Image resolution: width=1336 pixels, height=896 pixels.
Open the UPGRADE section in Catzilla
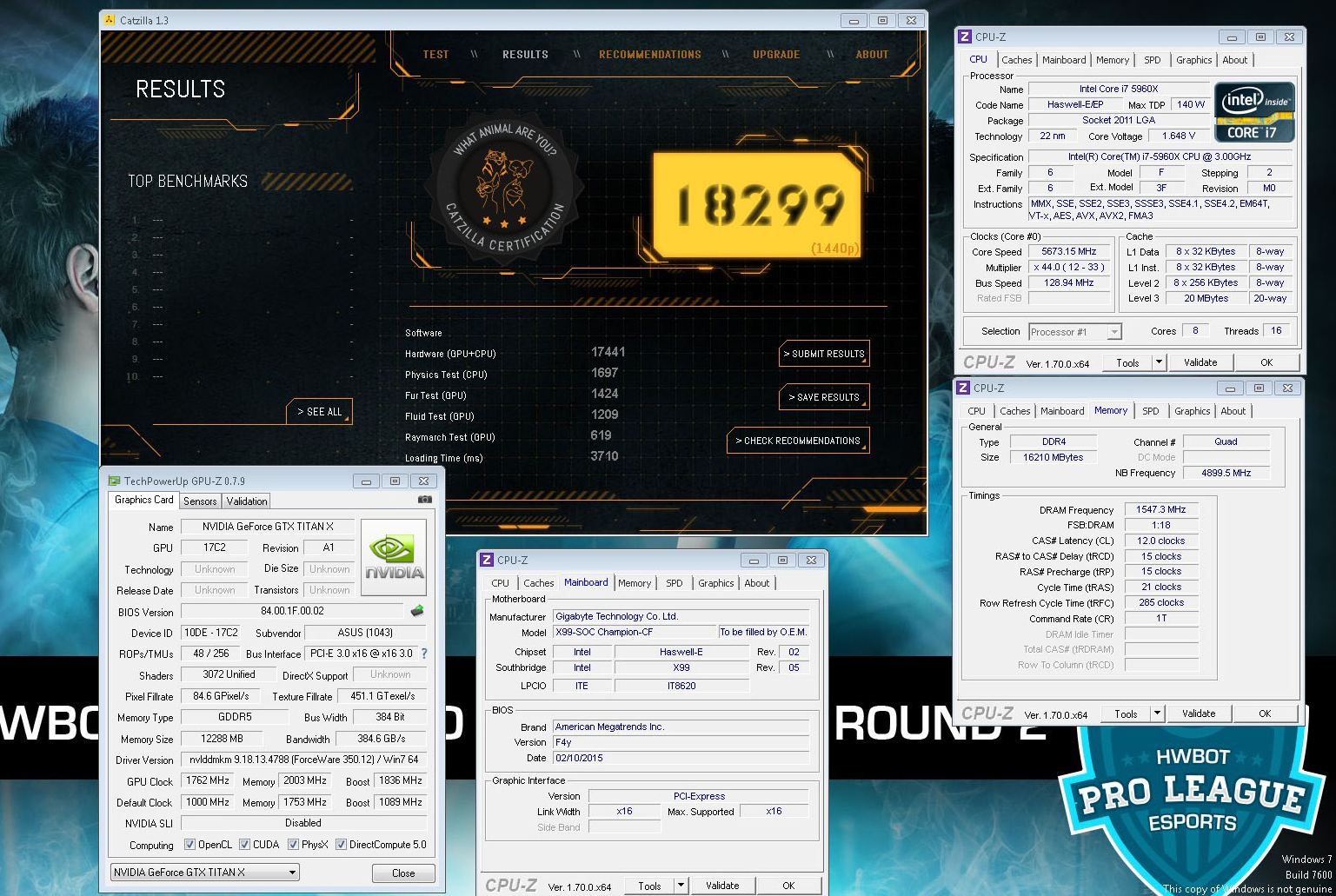(x=775, y=54)
